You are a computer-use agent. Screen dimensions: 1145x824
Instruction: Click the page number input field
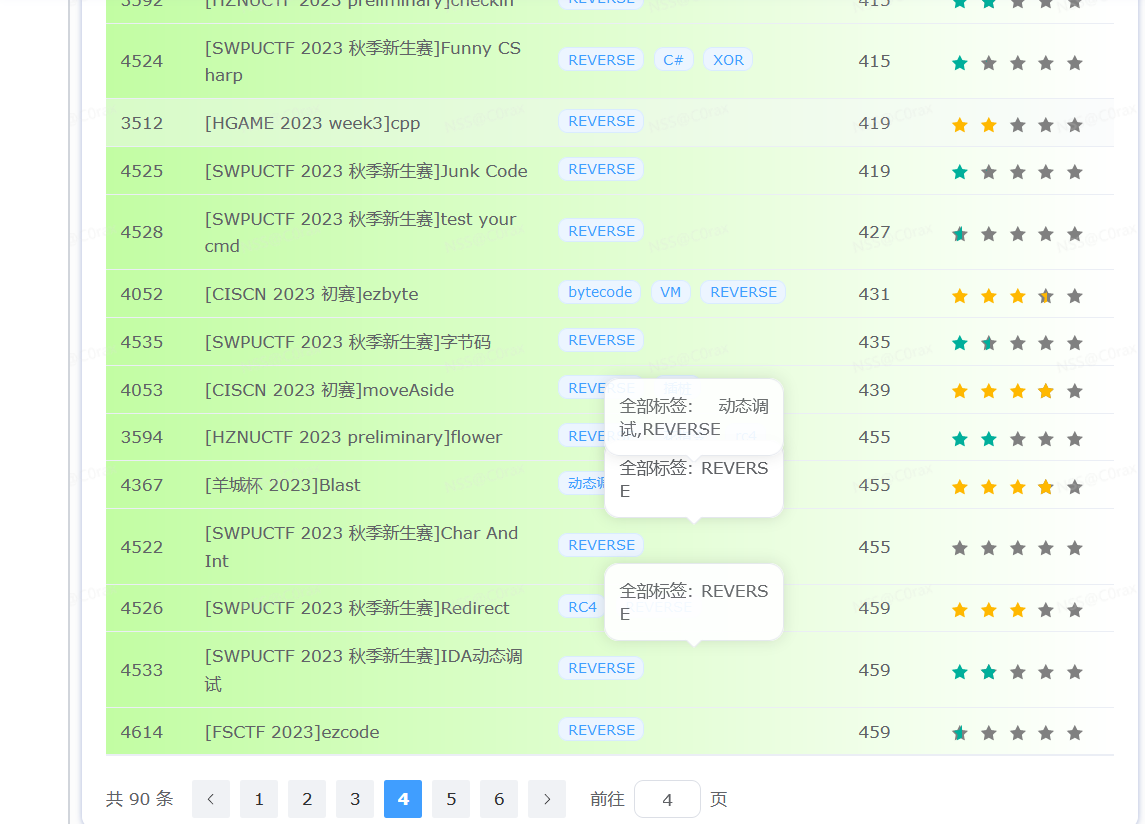667,799
